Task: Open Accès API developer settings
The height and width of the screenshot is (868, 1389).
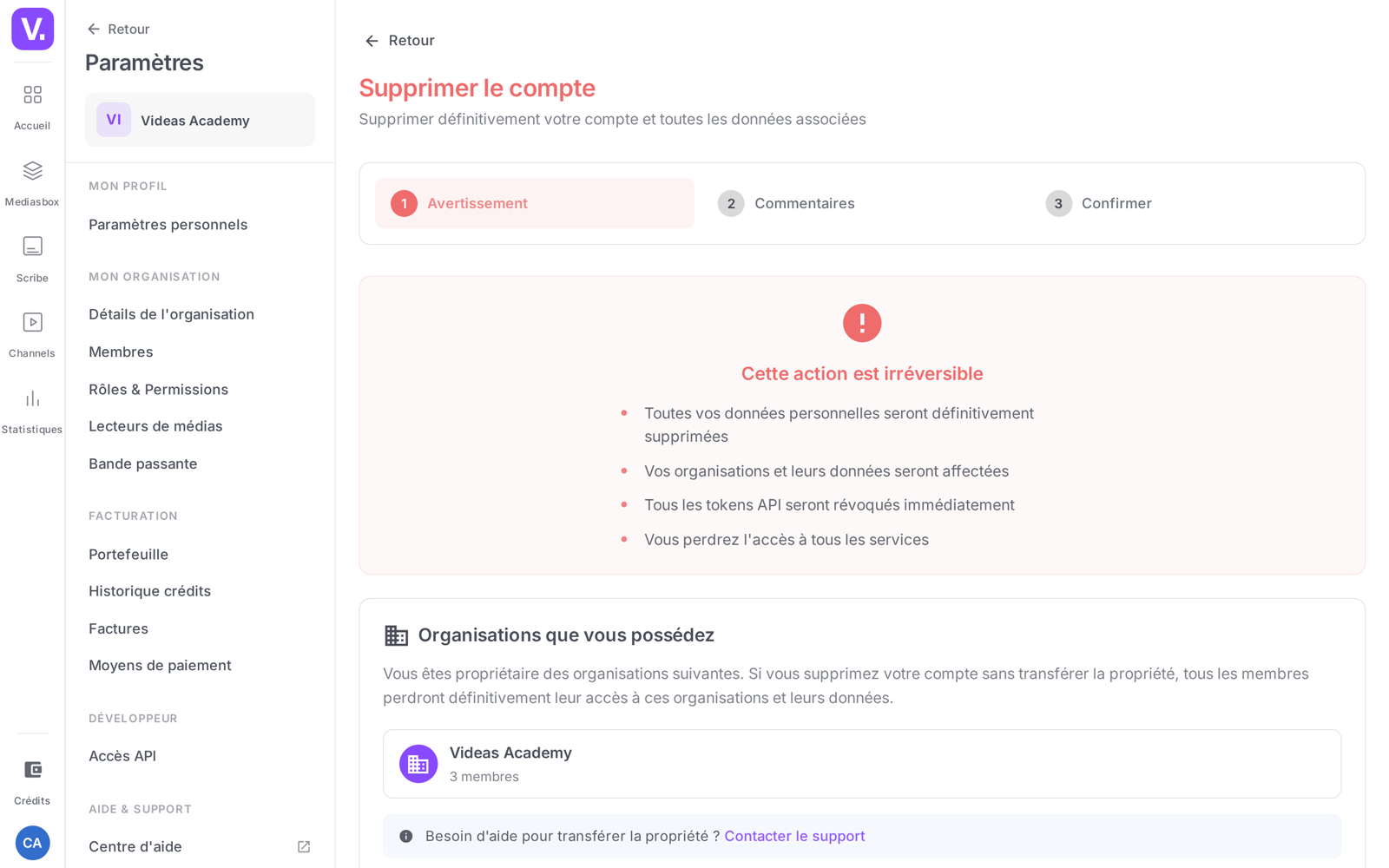Action: (122, 756)
